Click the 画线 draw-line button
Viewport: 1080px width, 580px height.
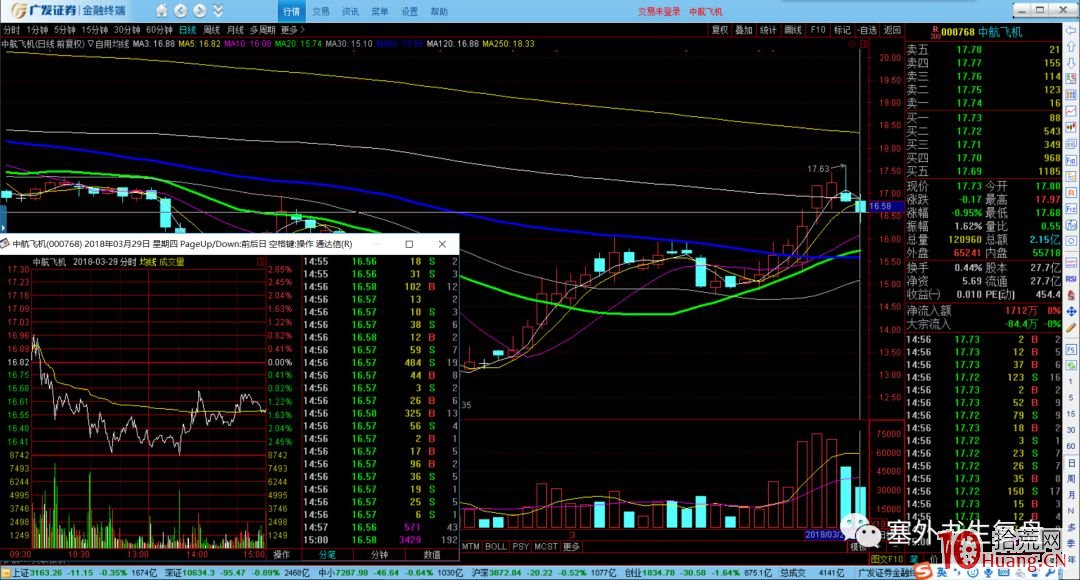coord(793,30)
